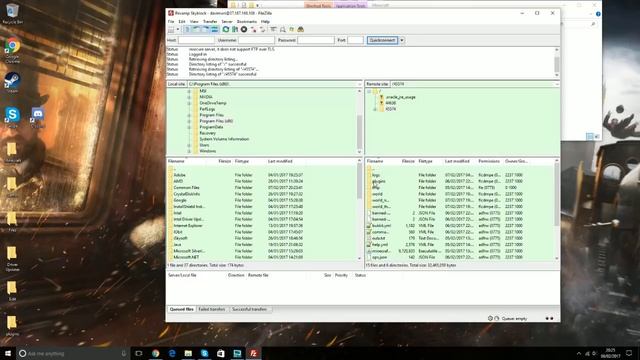Open the View menu
Viewport: 640px width, 360px height.
194,21
